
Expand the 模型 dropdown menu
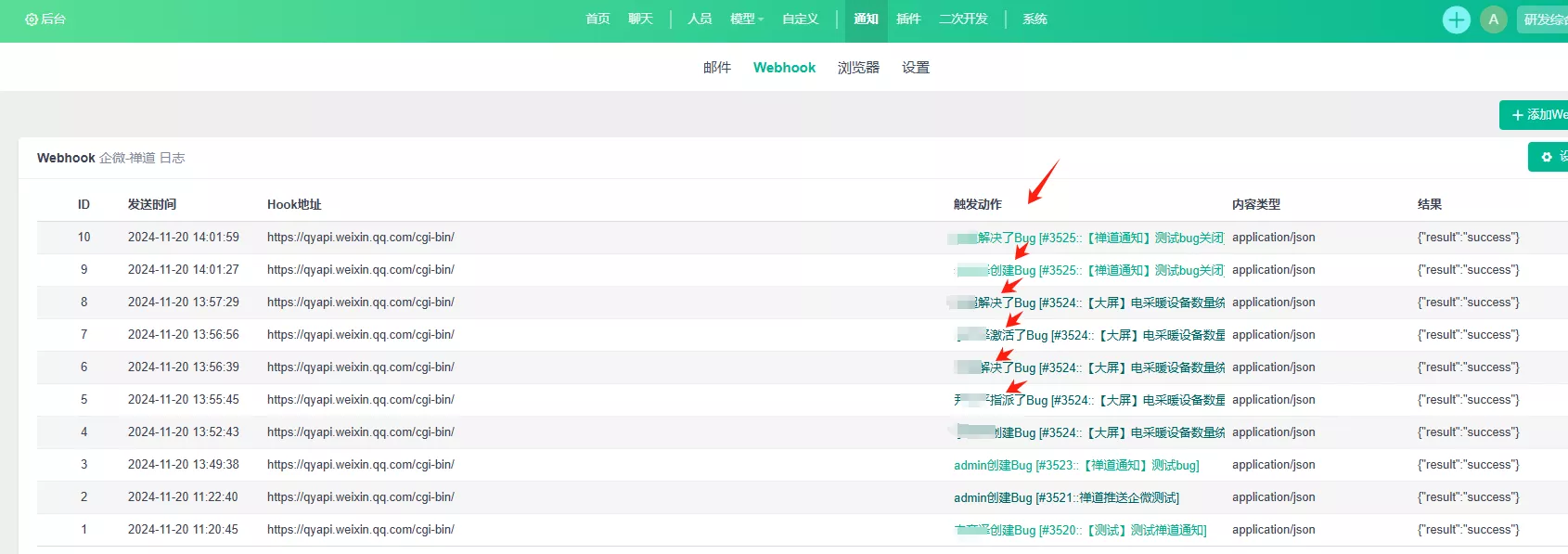click(747, 19)
